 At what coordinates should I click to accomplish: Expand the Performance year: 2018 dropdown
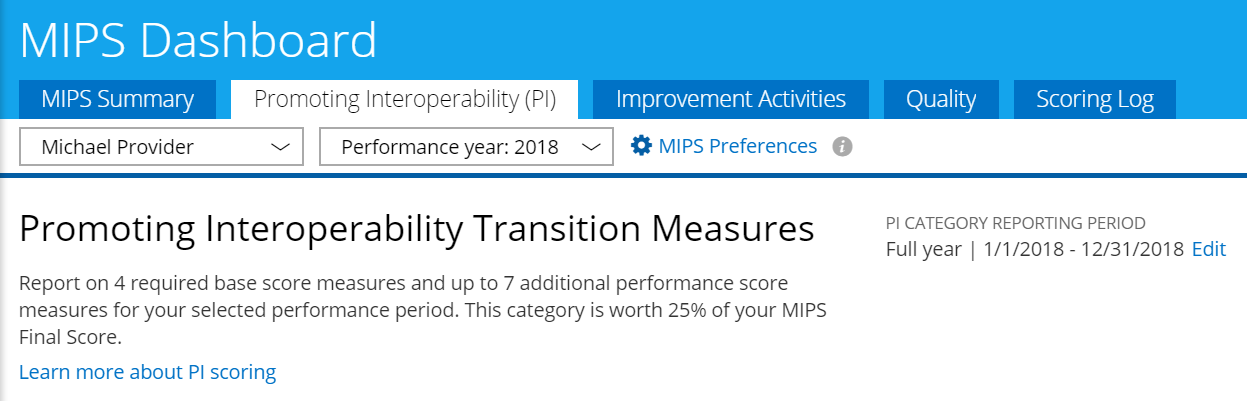[465, 147]
